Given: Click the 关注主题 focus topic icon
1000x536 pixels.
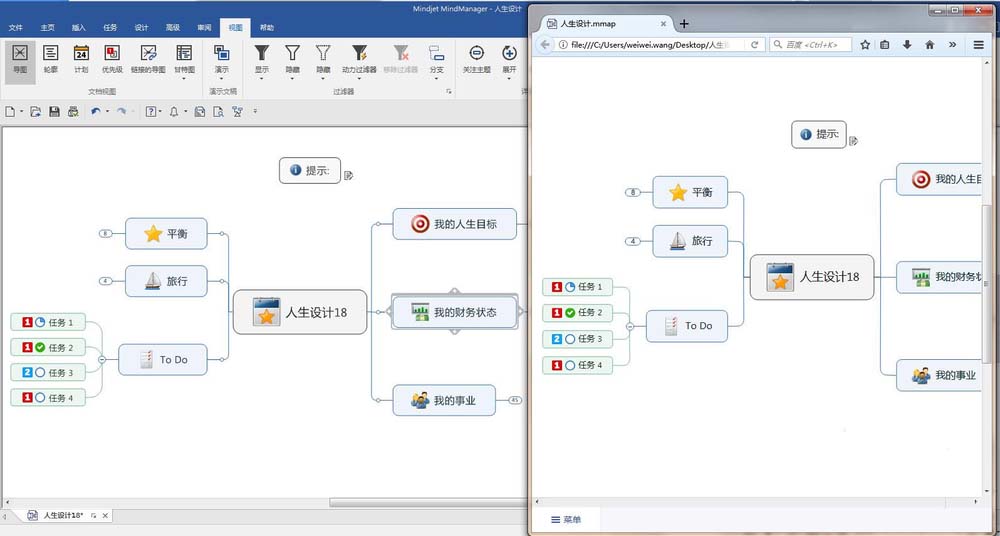Looking at the screenshot, I should coord(476,54).
